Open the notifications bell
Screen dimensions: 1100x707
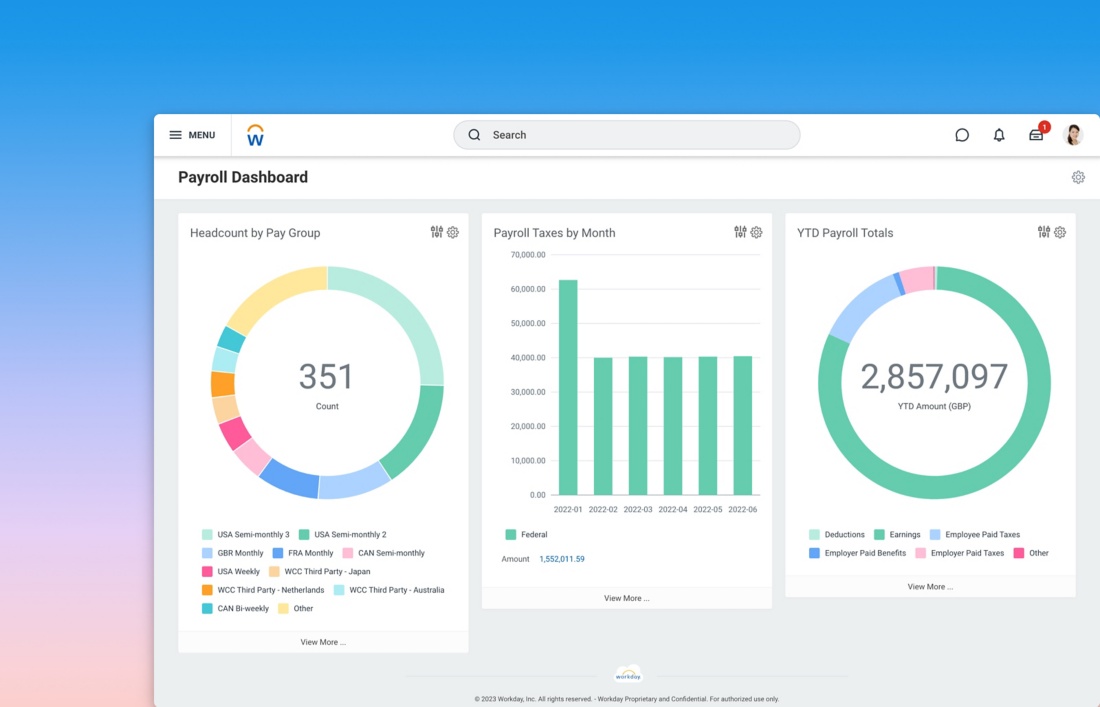[999, 135]
